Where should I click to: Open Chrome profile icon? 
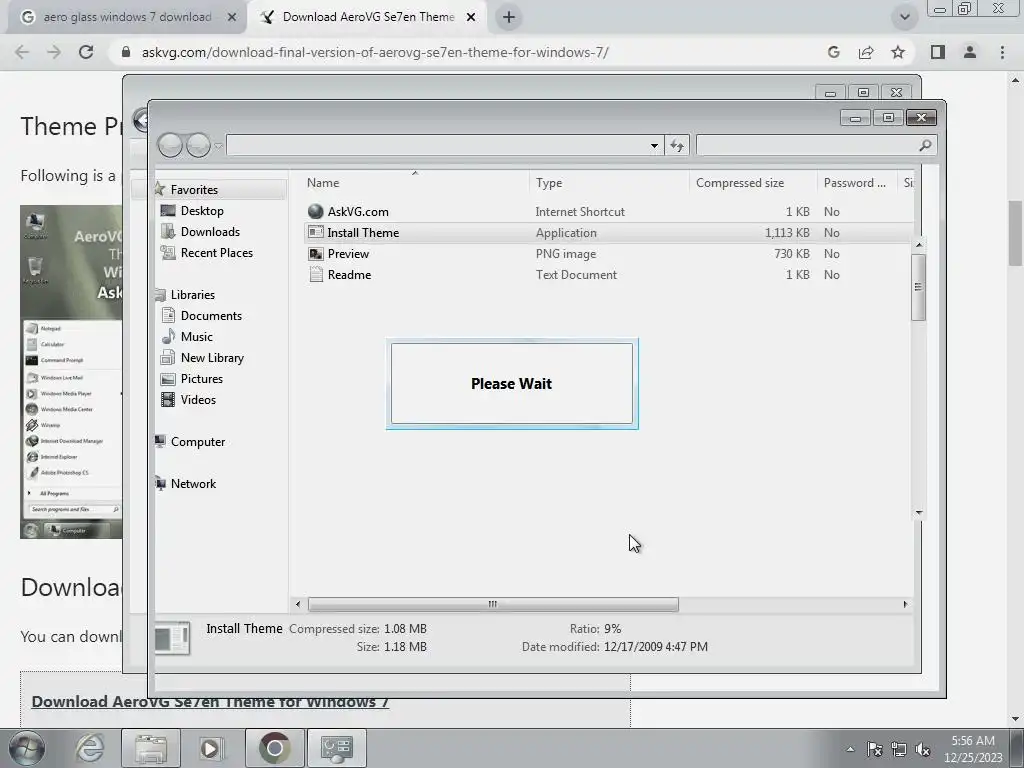(970, 52)
